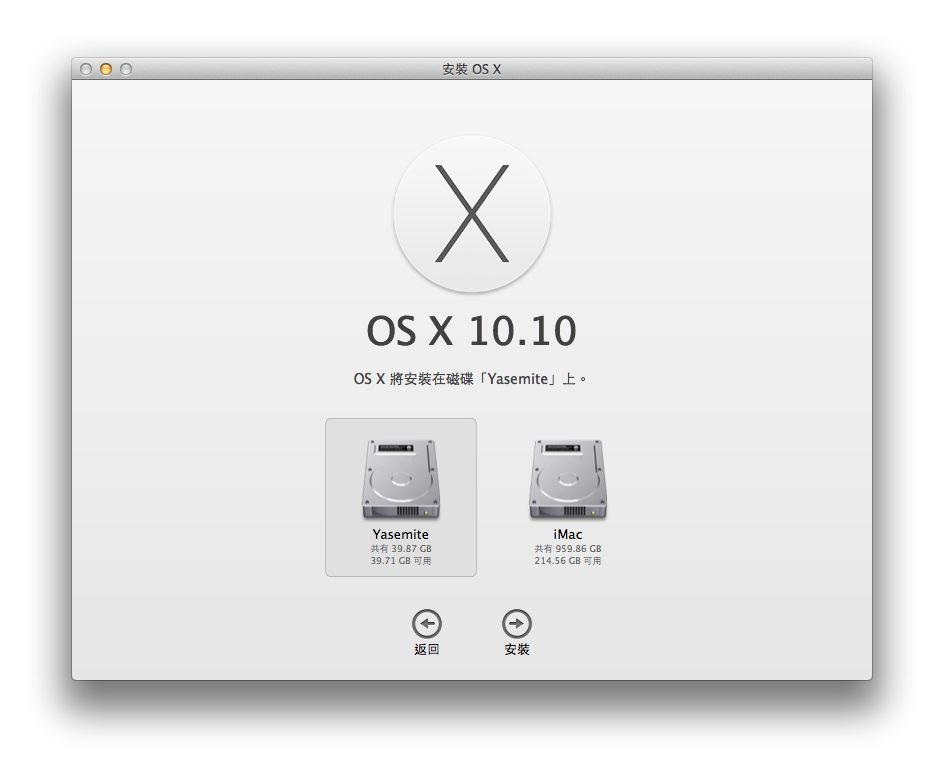Click the Yasemite disk name text
Screen dimensions: 931x765
[x=401, y=534]
